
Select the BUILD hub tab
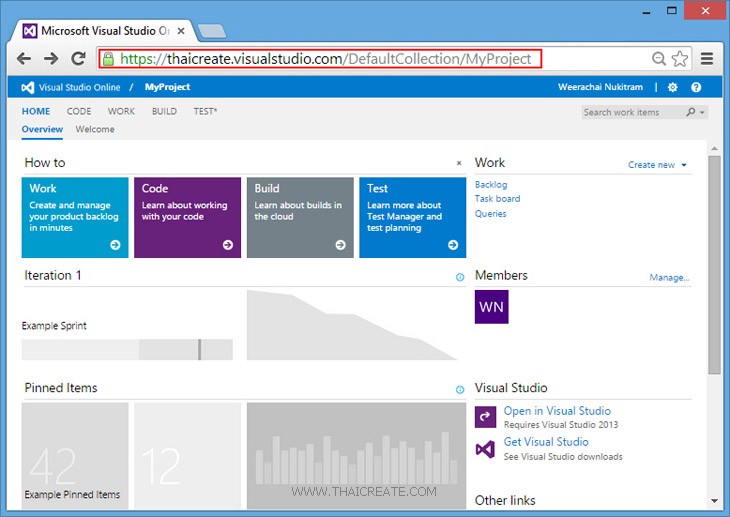tap(164, 111)
